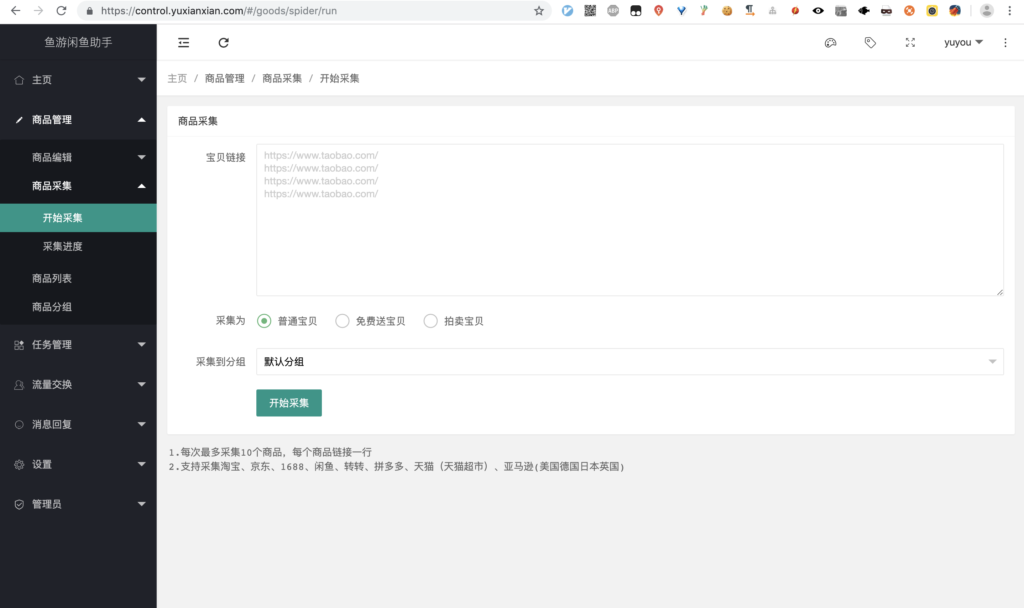Bookmark page with the star icon
The image size is (1024, 608).
539,11
